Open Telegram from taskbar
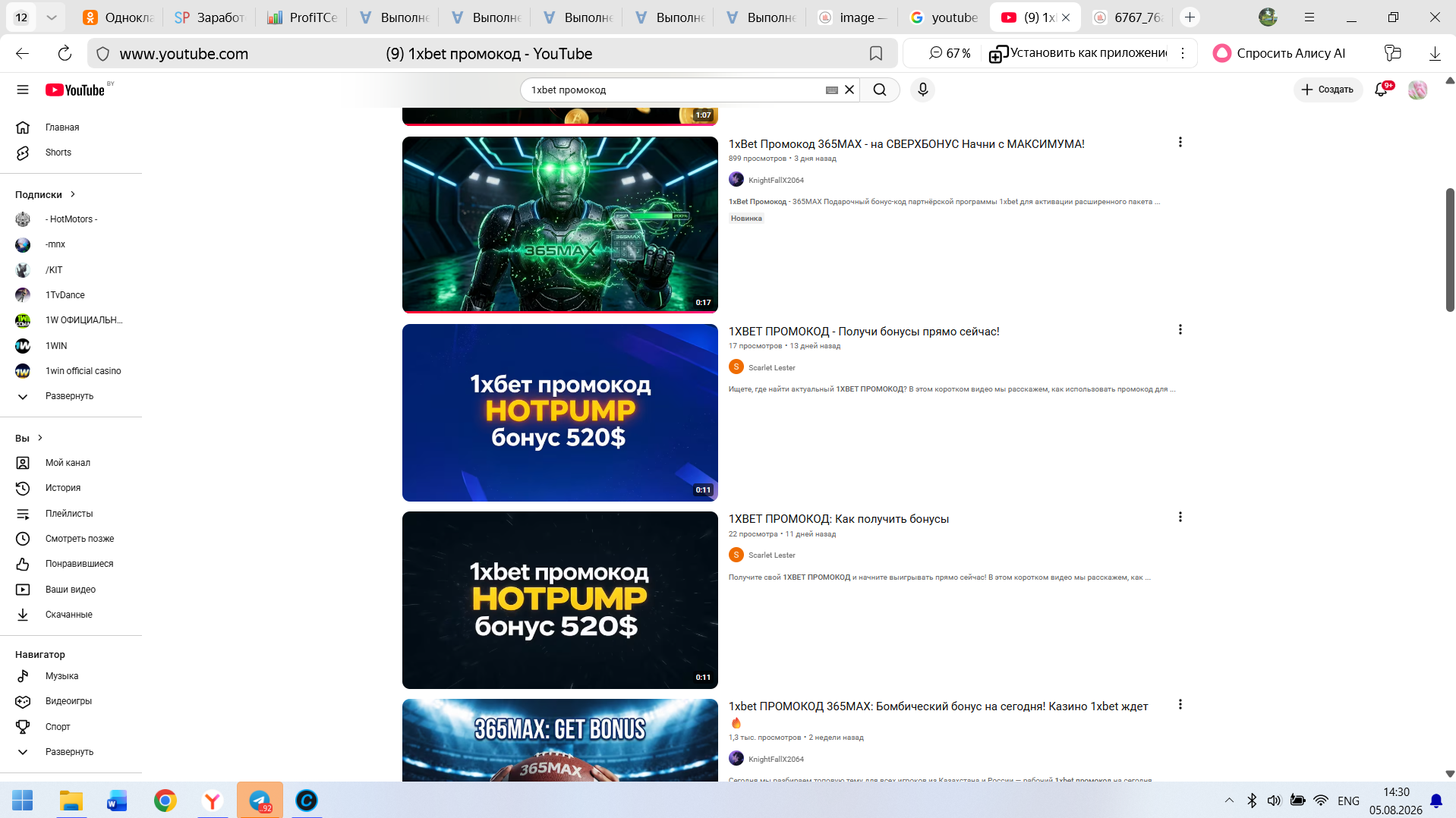The height and width of the screenshot is (818, 1456). 260,801
